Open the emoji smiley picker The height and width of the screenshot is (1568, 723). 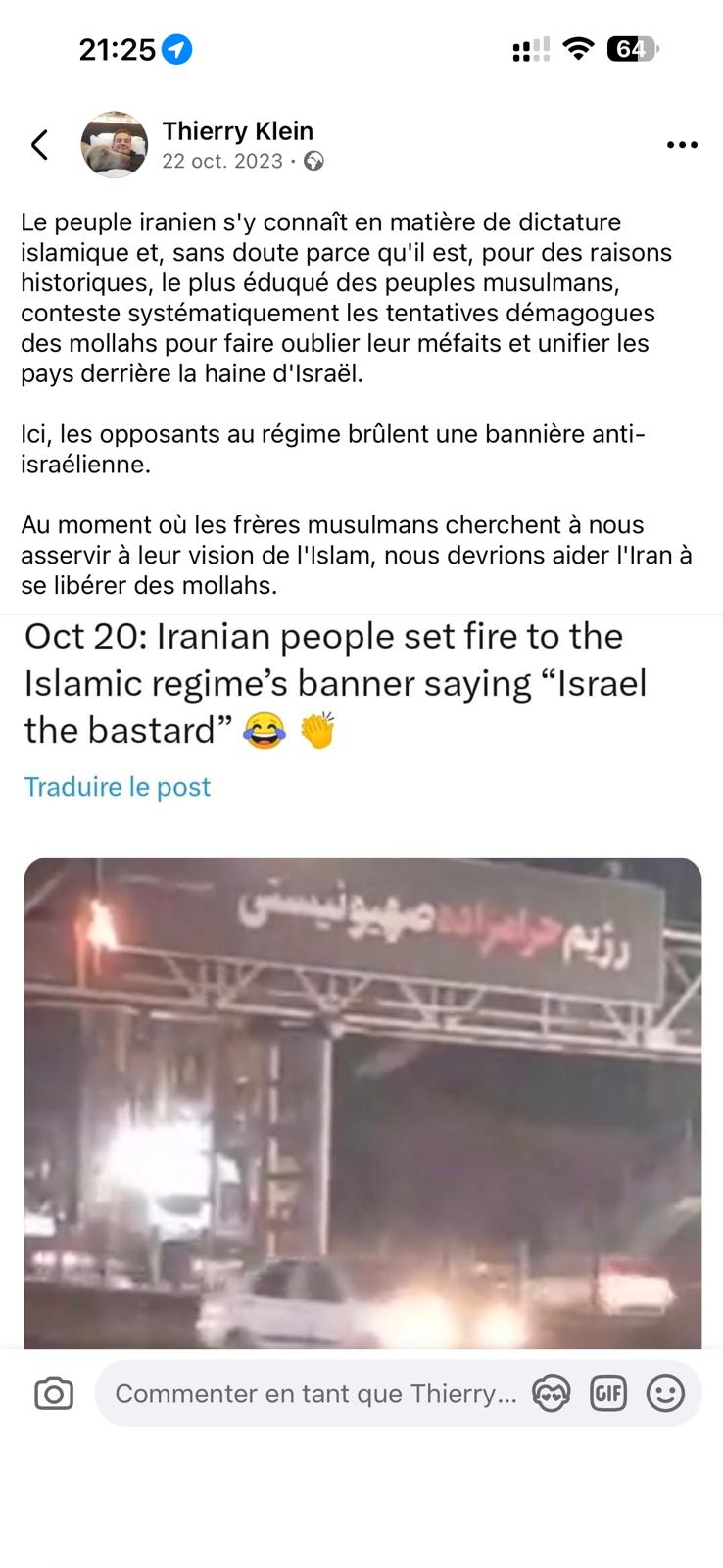click(x=665, y=1394)
